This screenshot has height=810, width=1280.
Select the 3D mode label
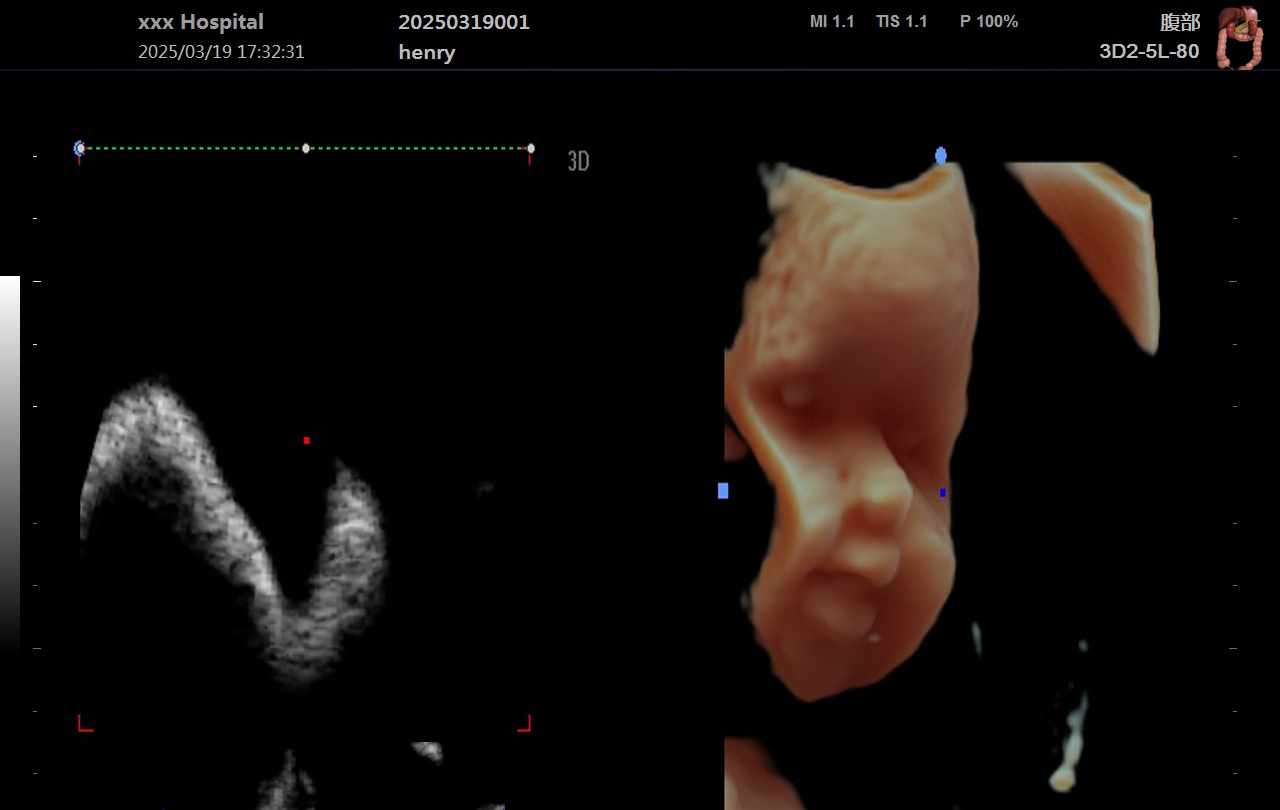click(x=580, y=160)
